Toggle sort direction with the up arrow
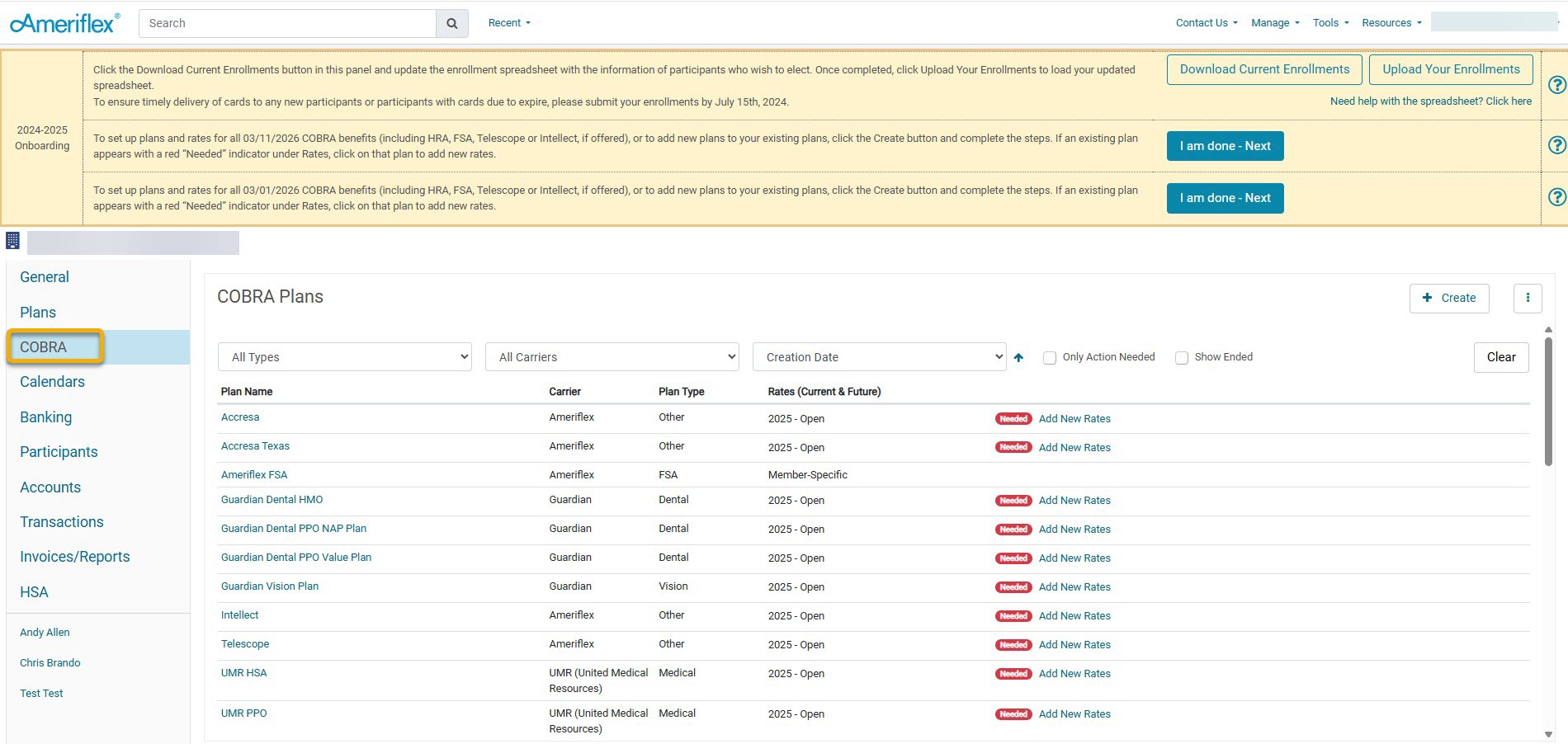Screen dimensions: 1568x744 [x=1018, y=357]
